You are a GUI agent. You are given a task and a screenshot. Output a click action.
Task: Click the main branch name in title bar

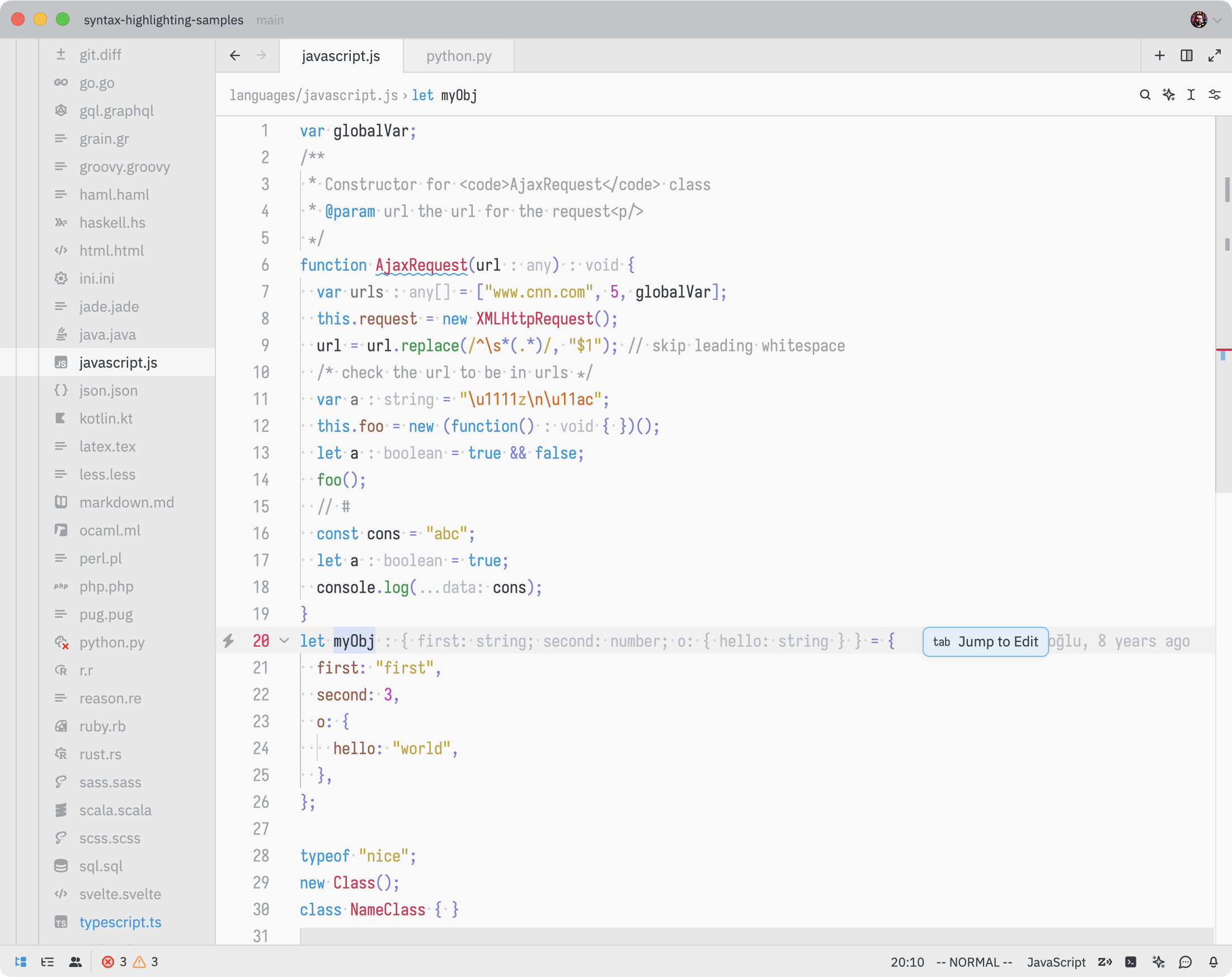point(270,20)
